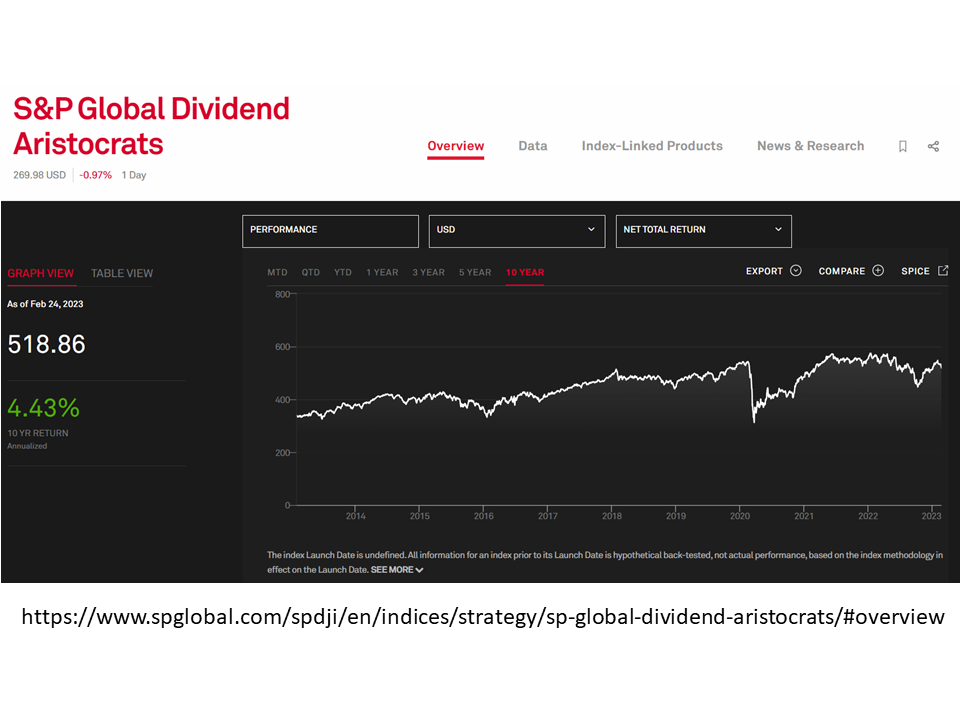Click the 400 y-axis label
Image resolution: width=960 pixels, height=720 pixels.
click(x=282, y=400)
